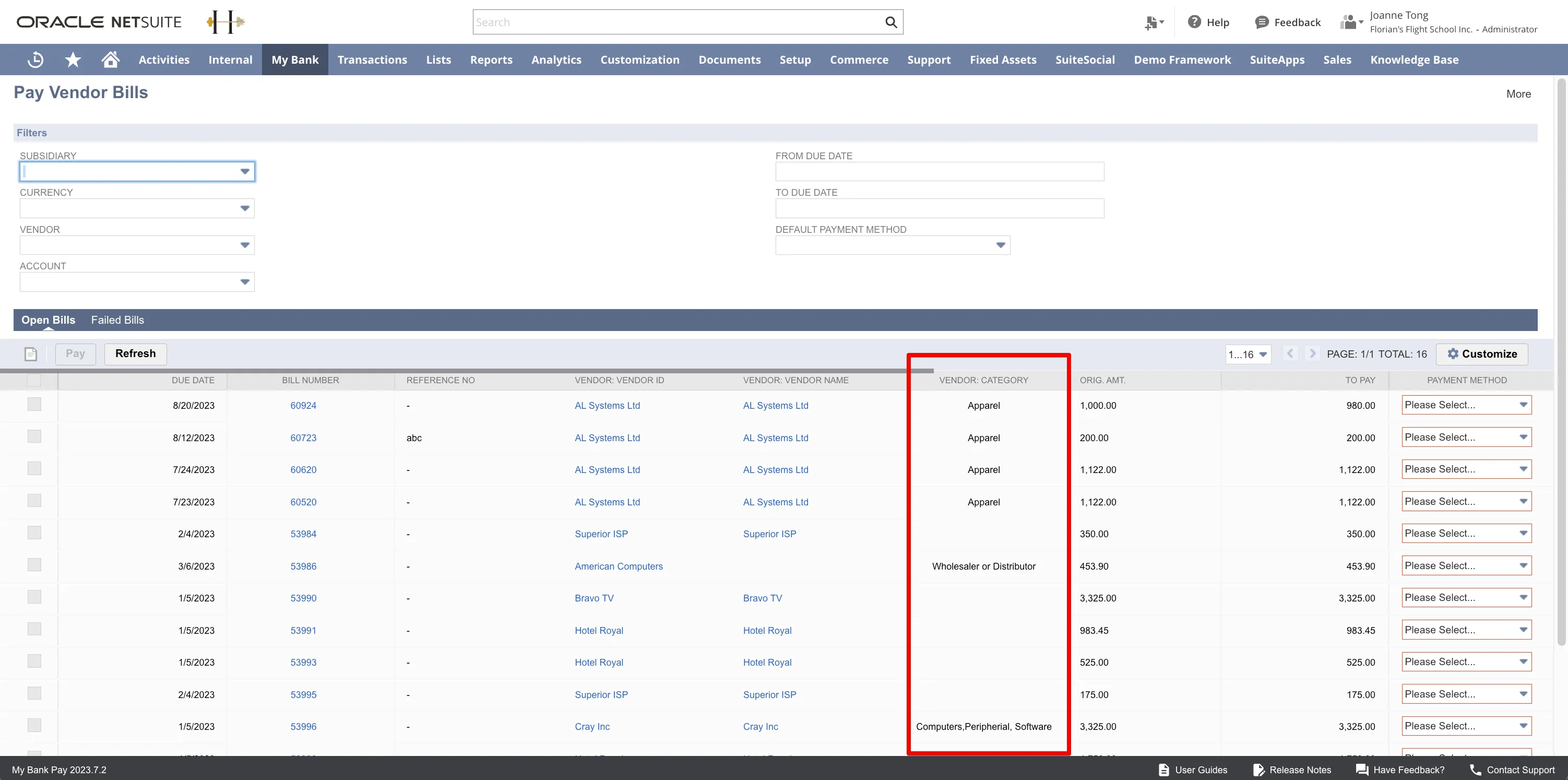Click the Help question mark icon
Image resolution: width=1568 pixels, height=780 pixels.
(1195, 22)
